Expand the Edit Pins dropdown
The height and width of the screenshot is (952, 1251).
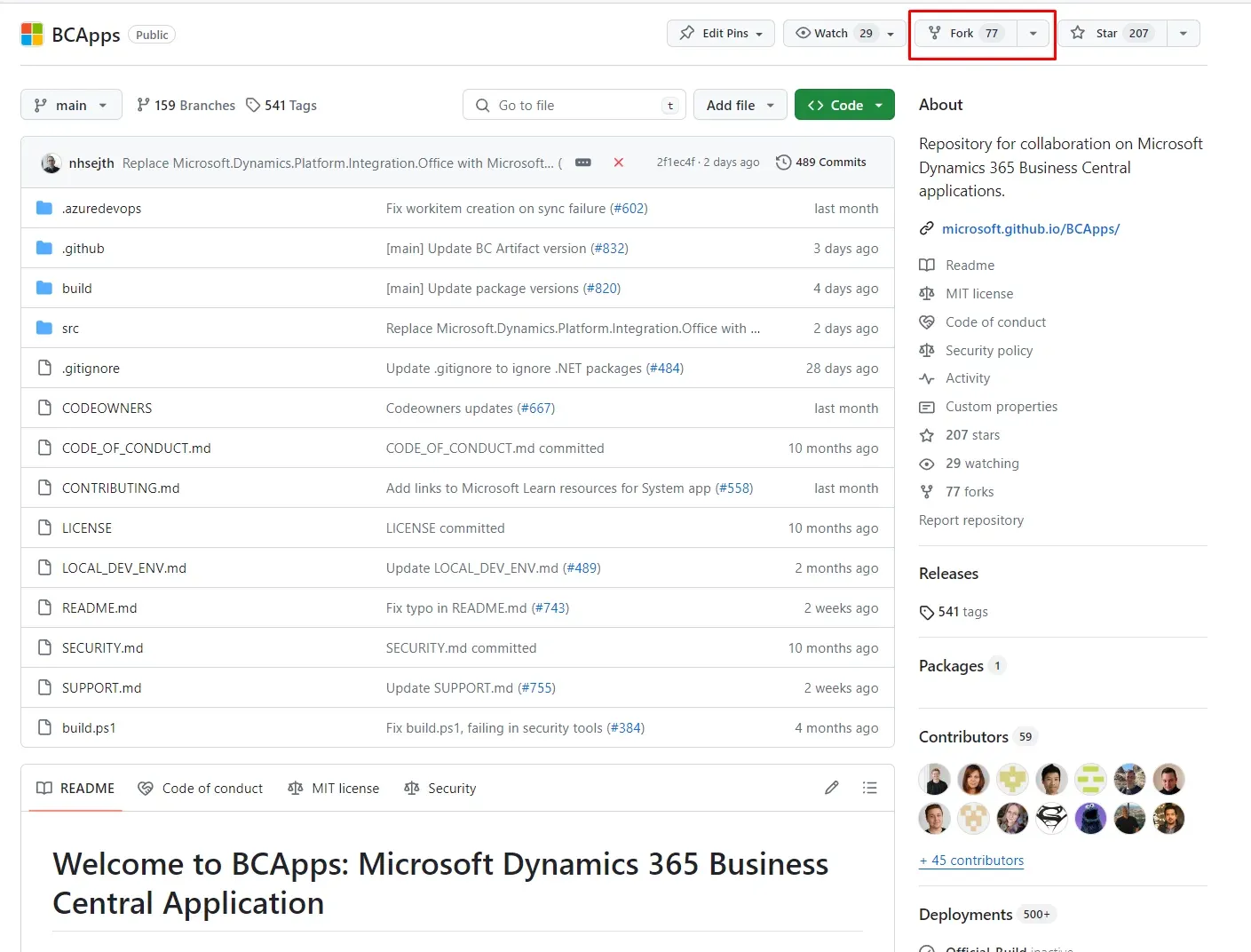coord(721,33)
